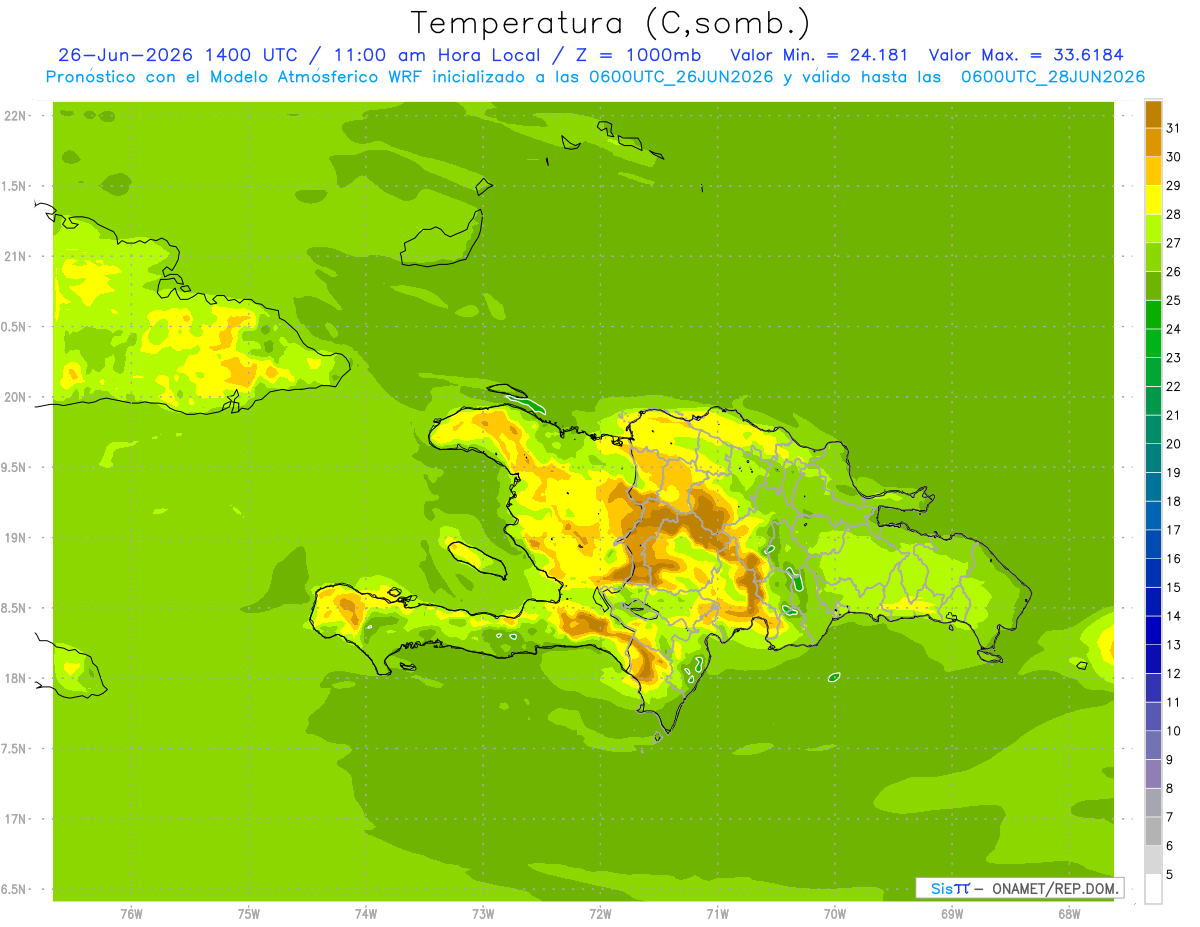Click the "24" label in the color scale
1200x927 pixels.
click(x=1173, y=329)
